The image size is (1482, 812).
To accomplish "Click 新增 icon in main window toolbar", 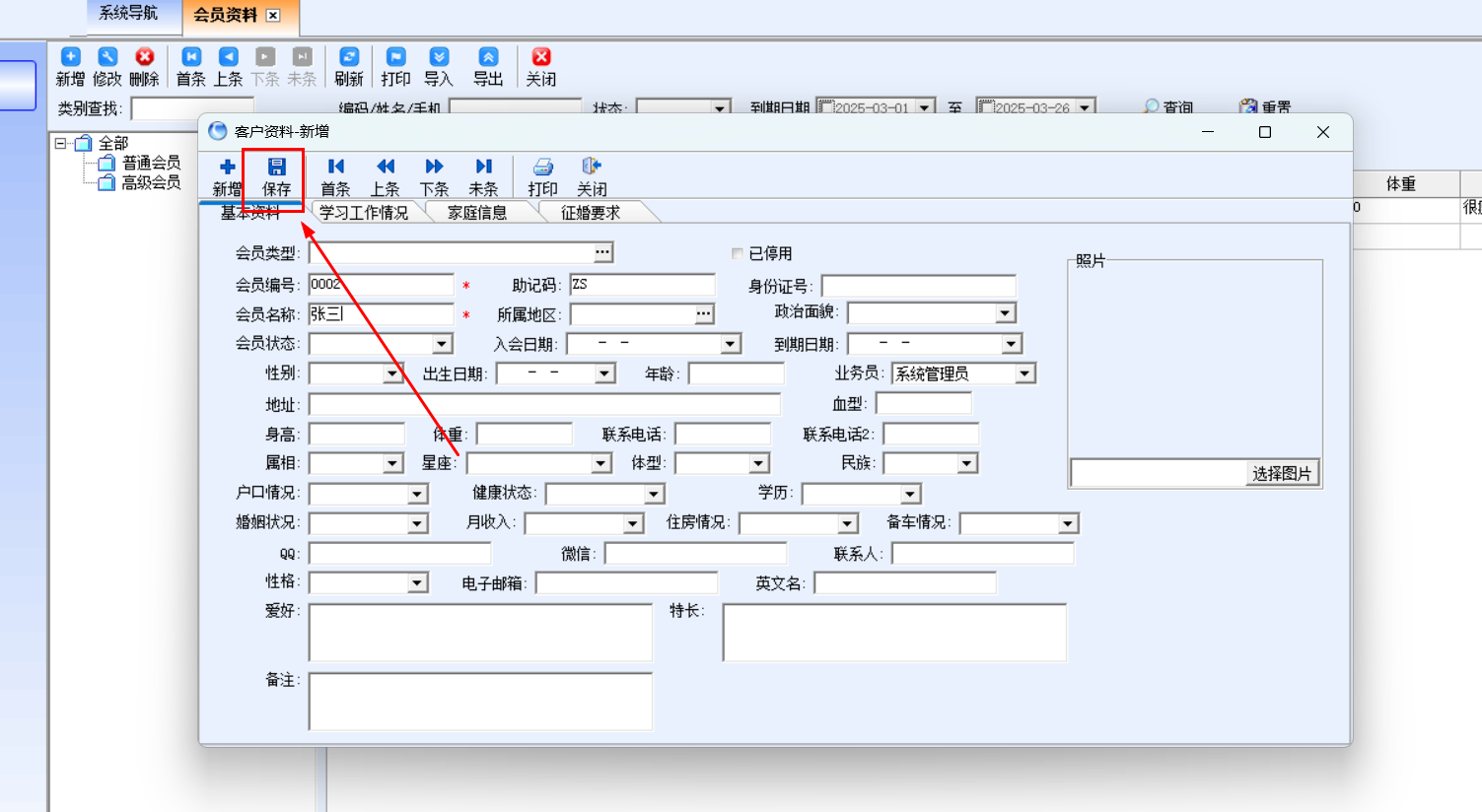I will point(70,57).
